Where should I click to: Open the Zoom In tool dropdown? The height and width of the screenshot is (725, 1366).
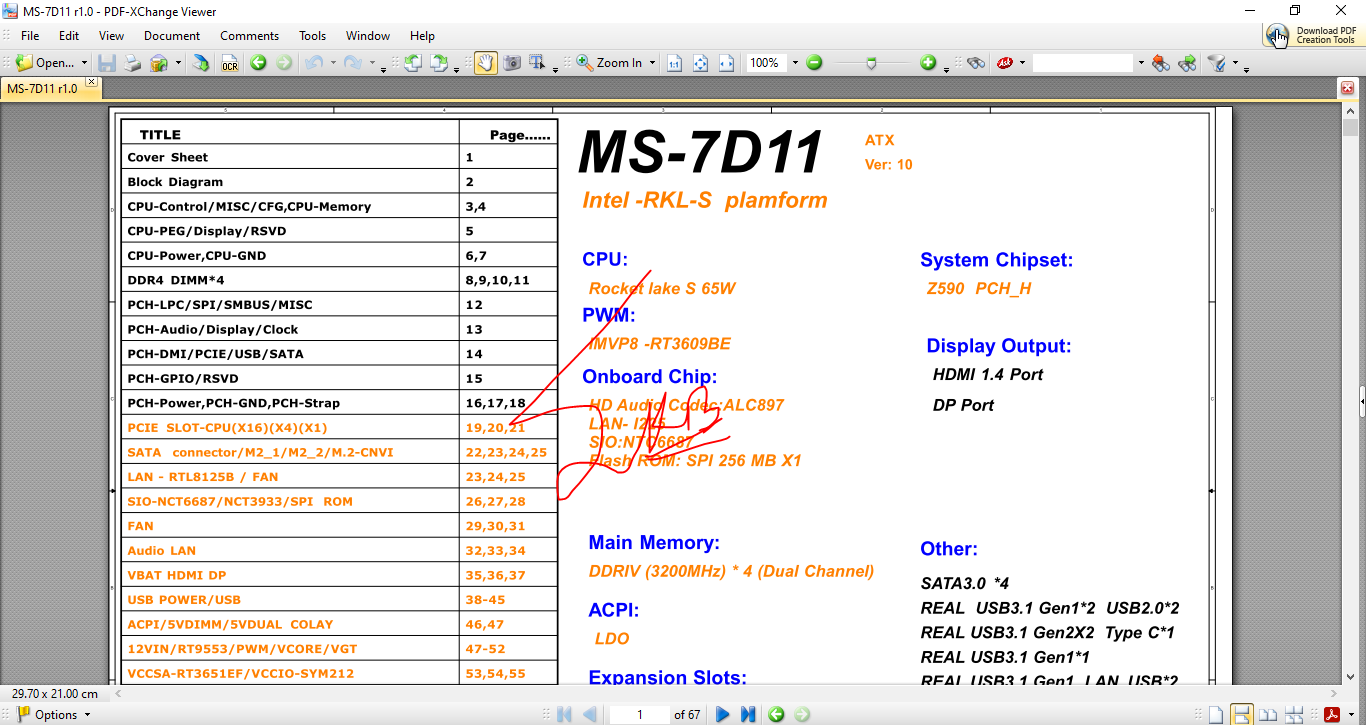point(653,63)
